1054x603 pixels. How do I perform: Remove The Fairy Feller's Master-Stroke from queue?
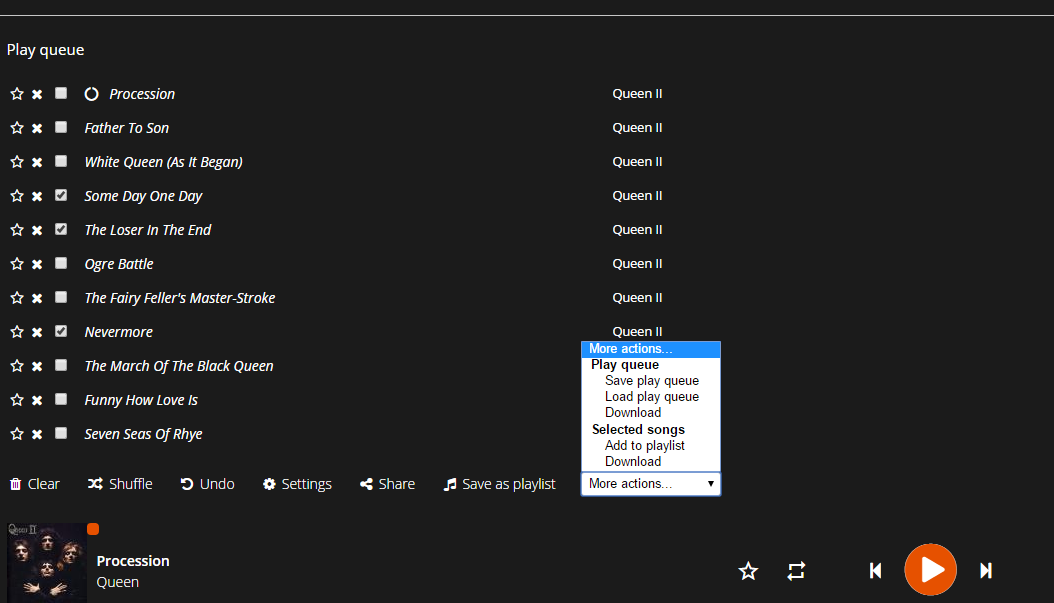coord(37,298)
